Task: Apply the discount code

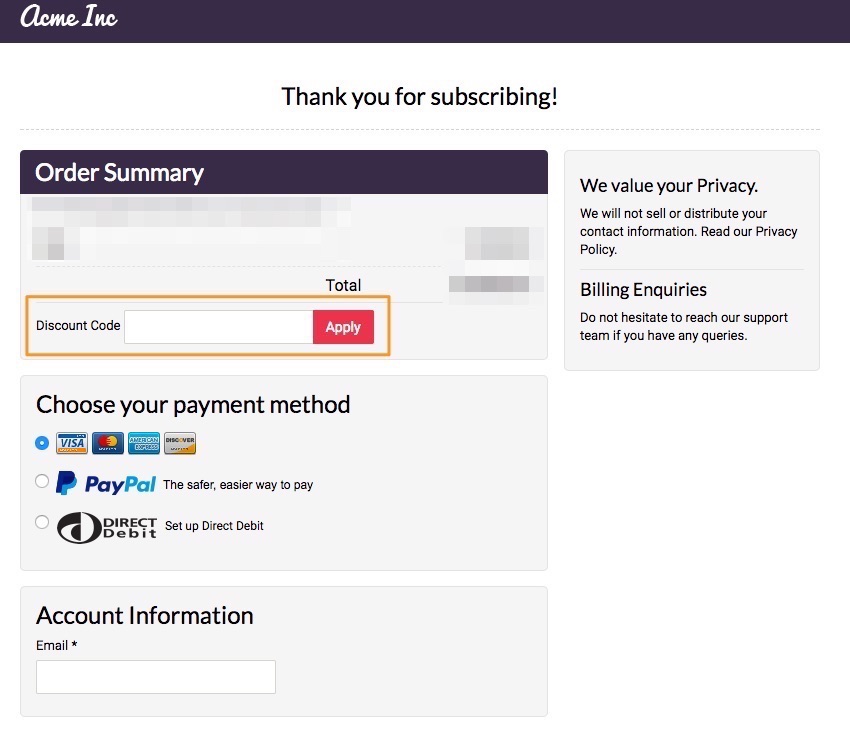Action: pyautogui.click(x=343, y=327)
